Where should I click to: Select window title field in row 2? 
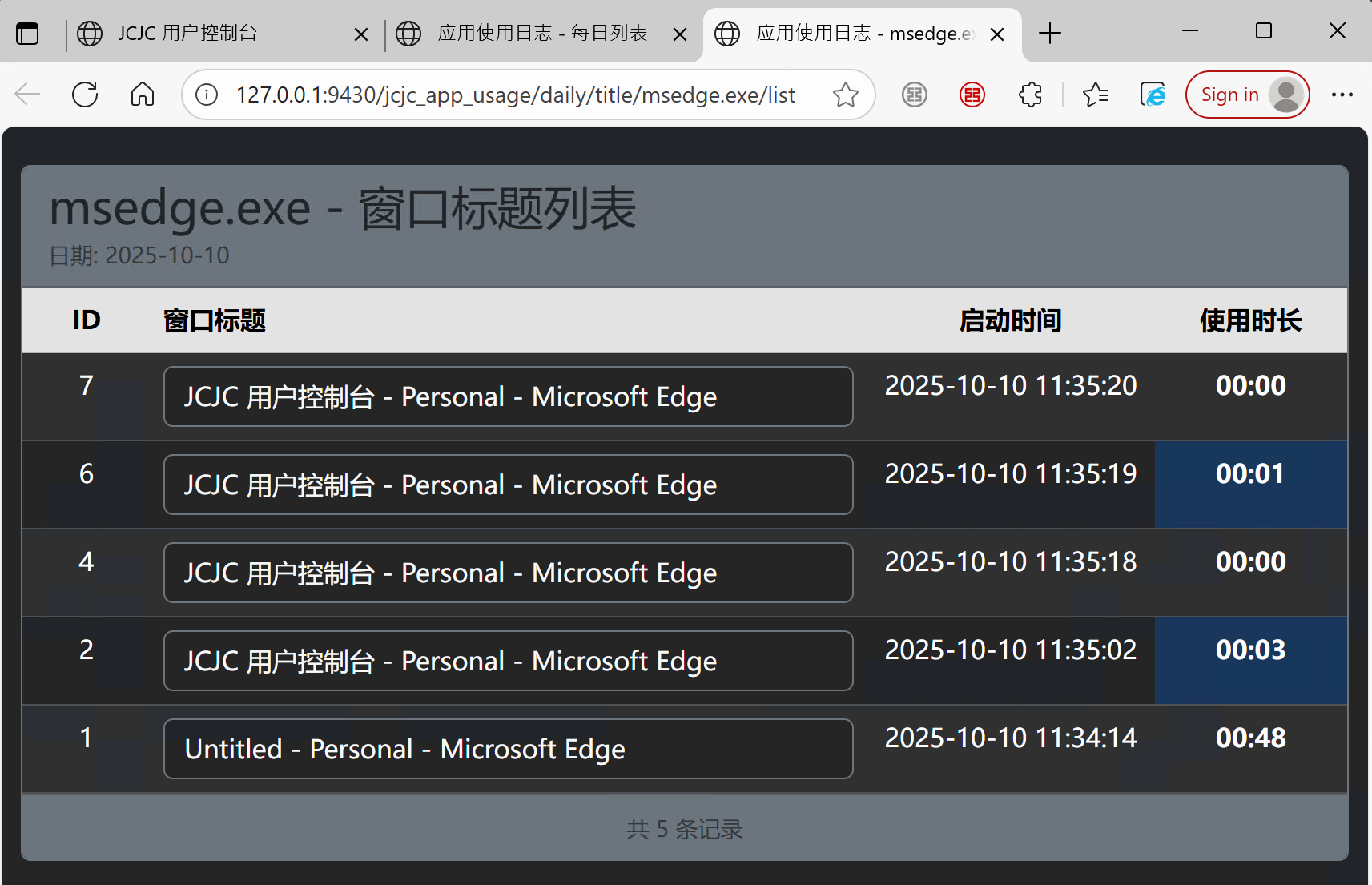[508, 661]
